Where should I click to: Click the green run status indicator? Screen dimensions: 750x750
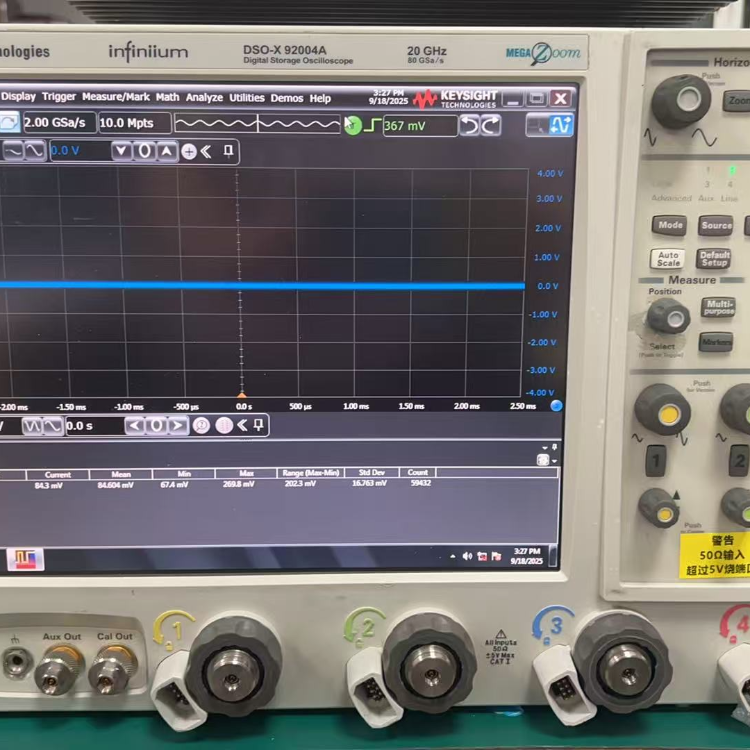coord(353,125)
